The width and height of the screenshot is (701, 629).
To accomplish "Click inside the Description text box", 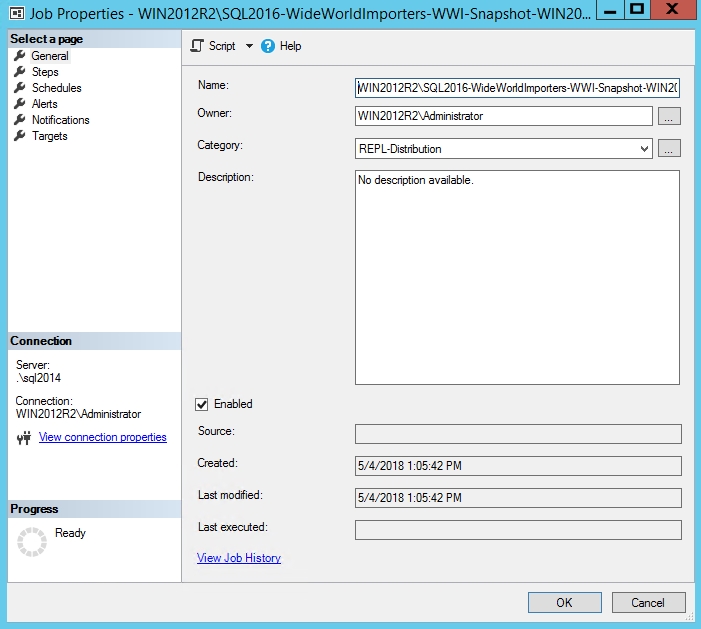I will (x=517, y=277).
